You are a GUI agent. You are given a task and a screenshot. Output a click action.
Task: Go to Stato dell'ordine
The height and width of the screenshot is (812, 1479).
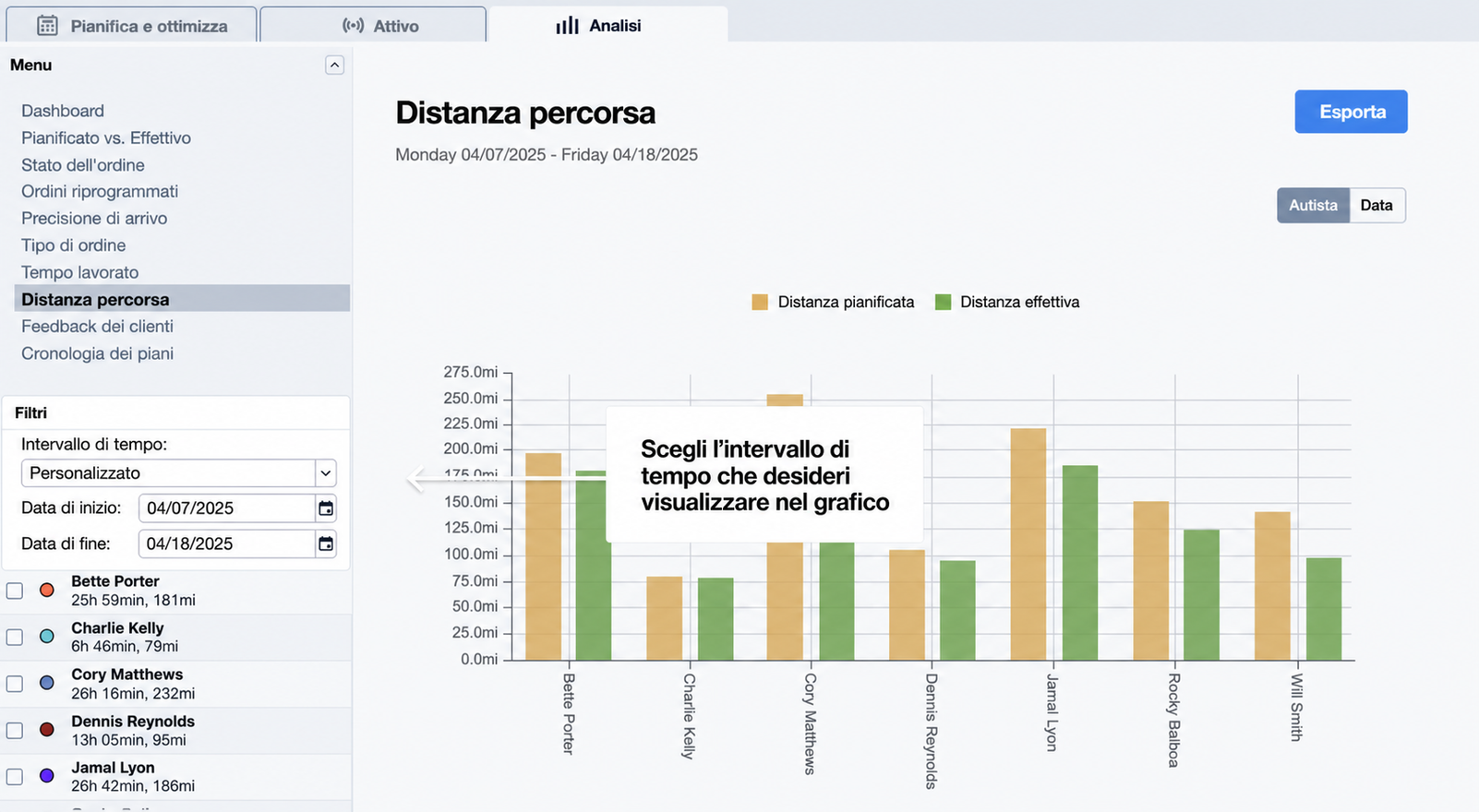point(83,165)
